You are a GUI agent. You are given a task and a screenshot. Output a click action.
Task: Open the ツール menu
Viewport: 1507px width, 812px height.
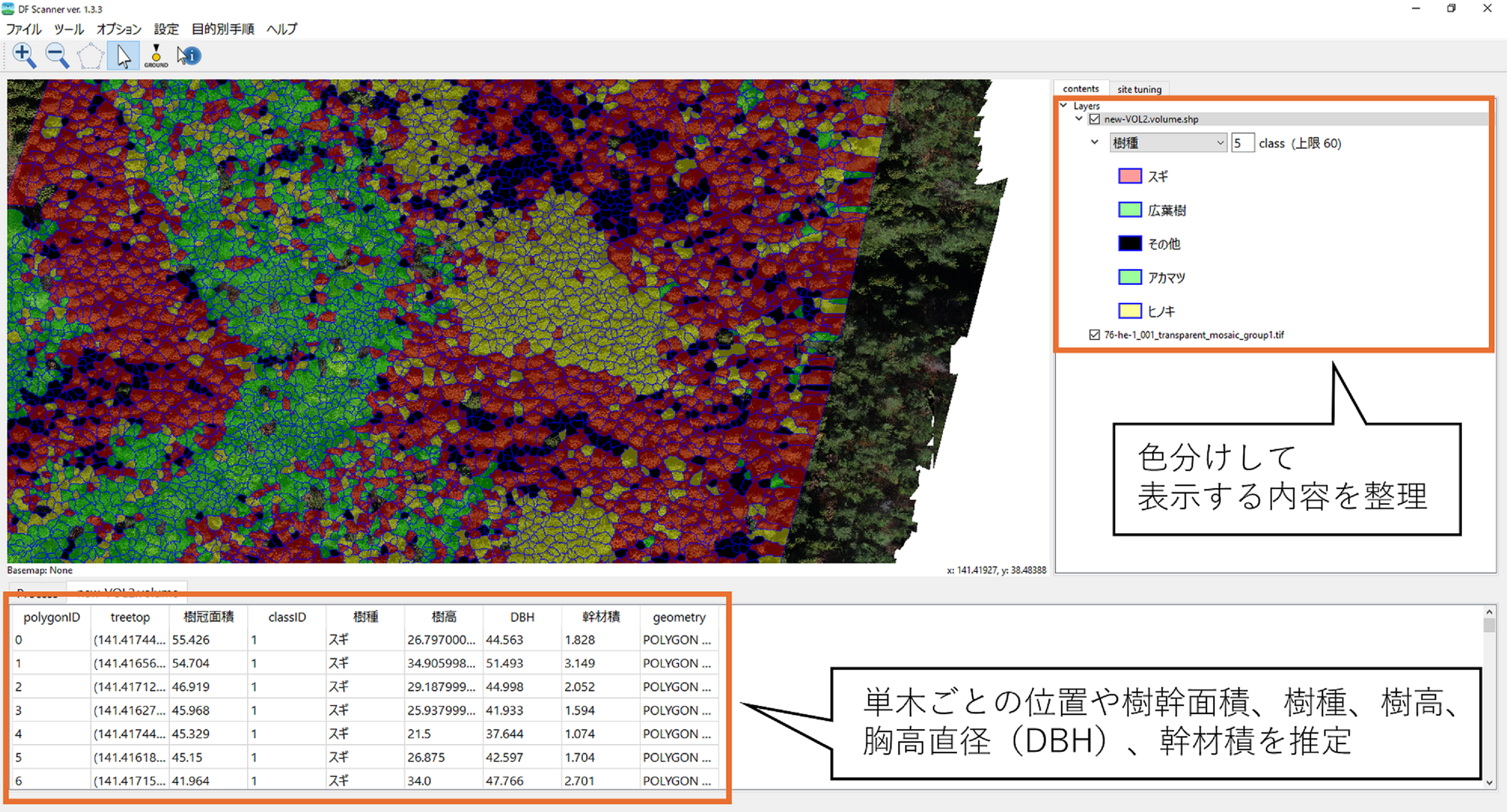pos(68,29)
